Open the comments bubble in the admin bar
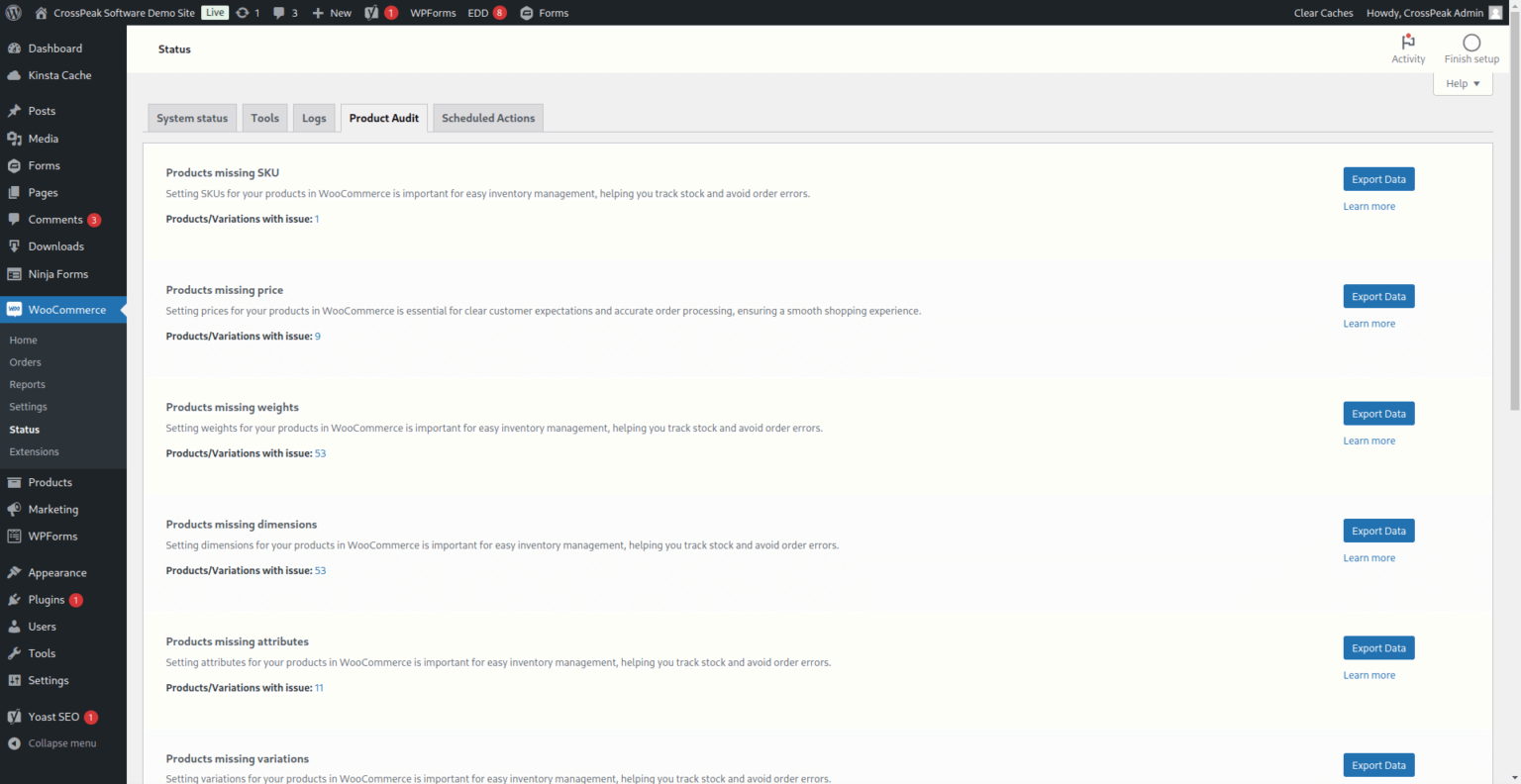The image size is (1521, 784). [x=281, y=13]
